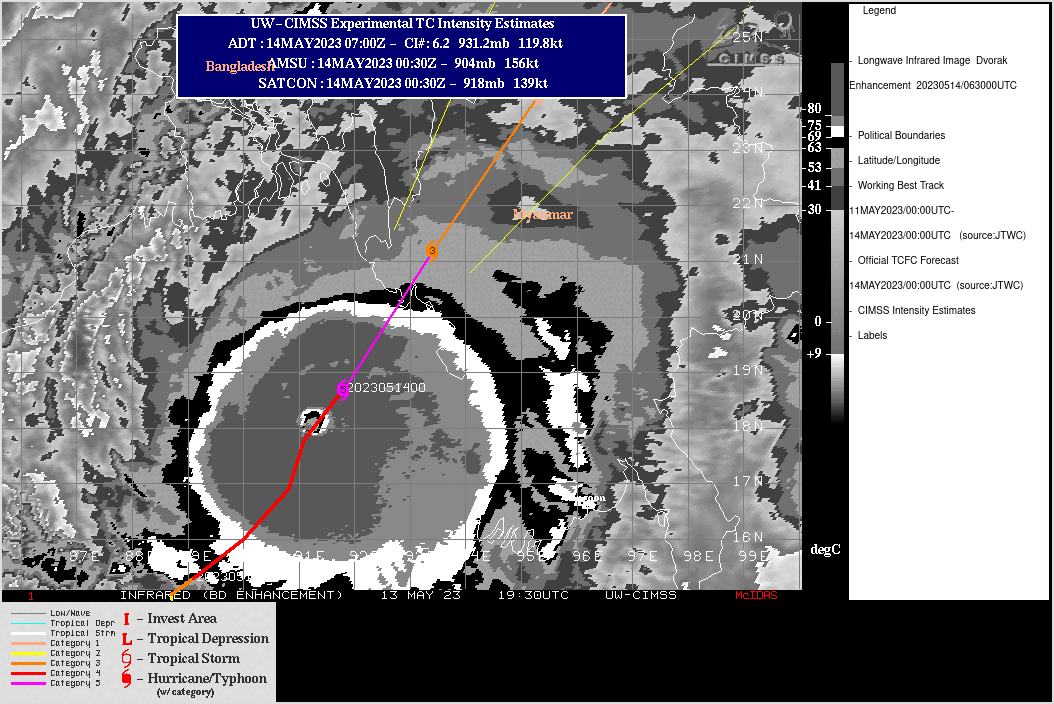Image resolution: width=1054 pixels, height=704 pixels.
Task: Click the Labels legend entry
Action: tap(872, 335)
